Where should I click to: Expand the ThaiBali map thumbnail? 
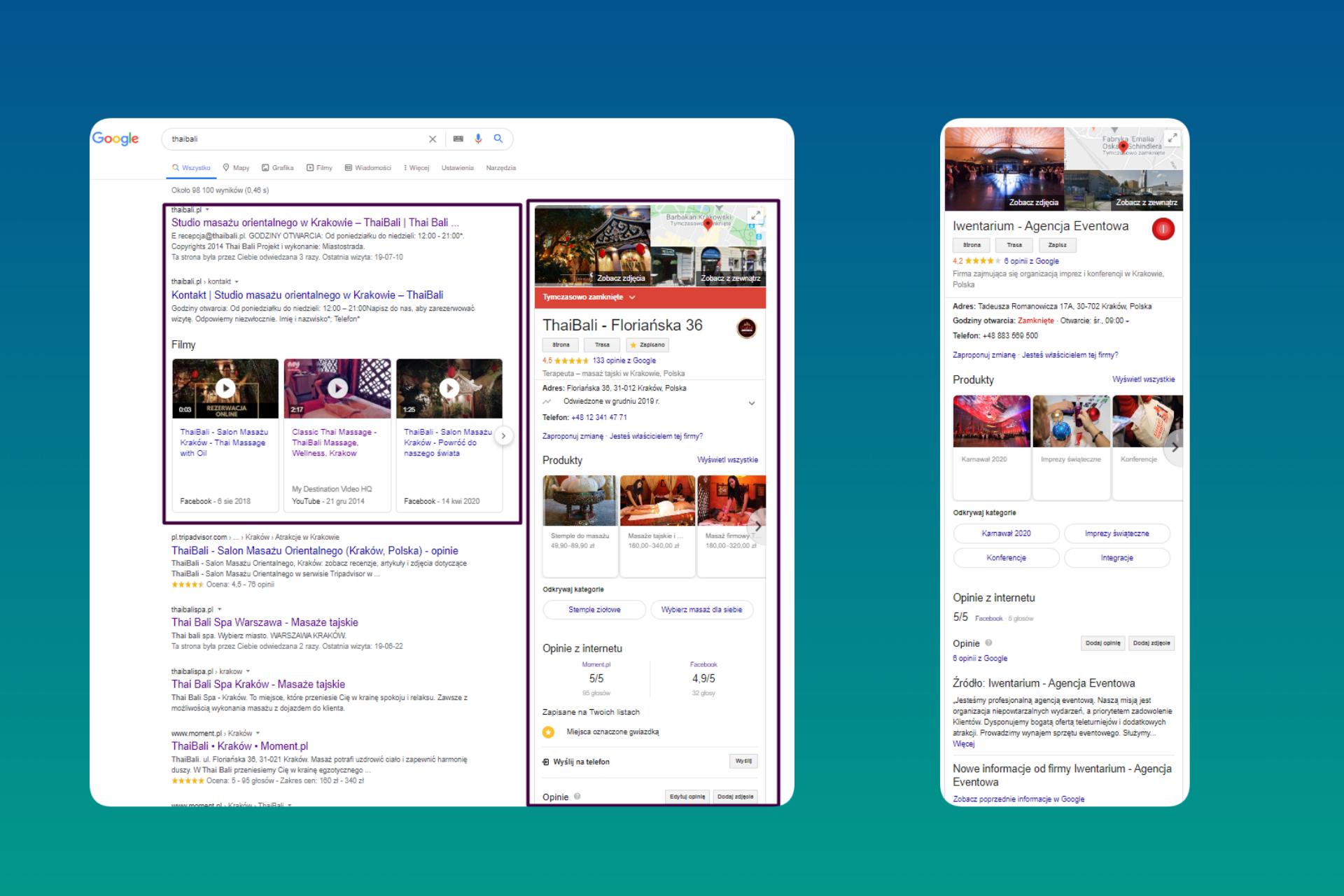(755, 216)
